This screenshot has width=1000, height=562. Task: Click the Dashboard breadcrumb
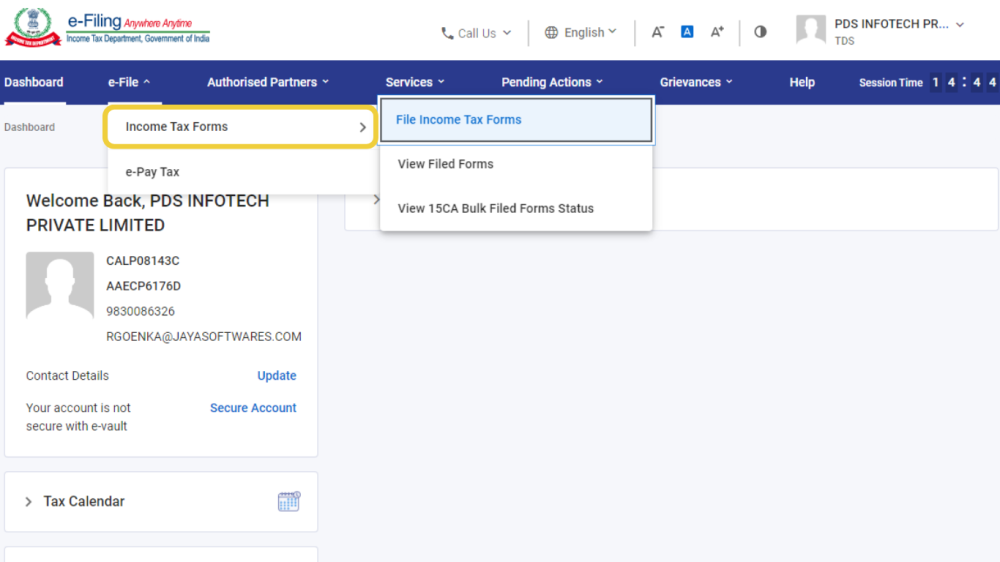coord(29,127)
